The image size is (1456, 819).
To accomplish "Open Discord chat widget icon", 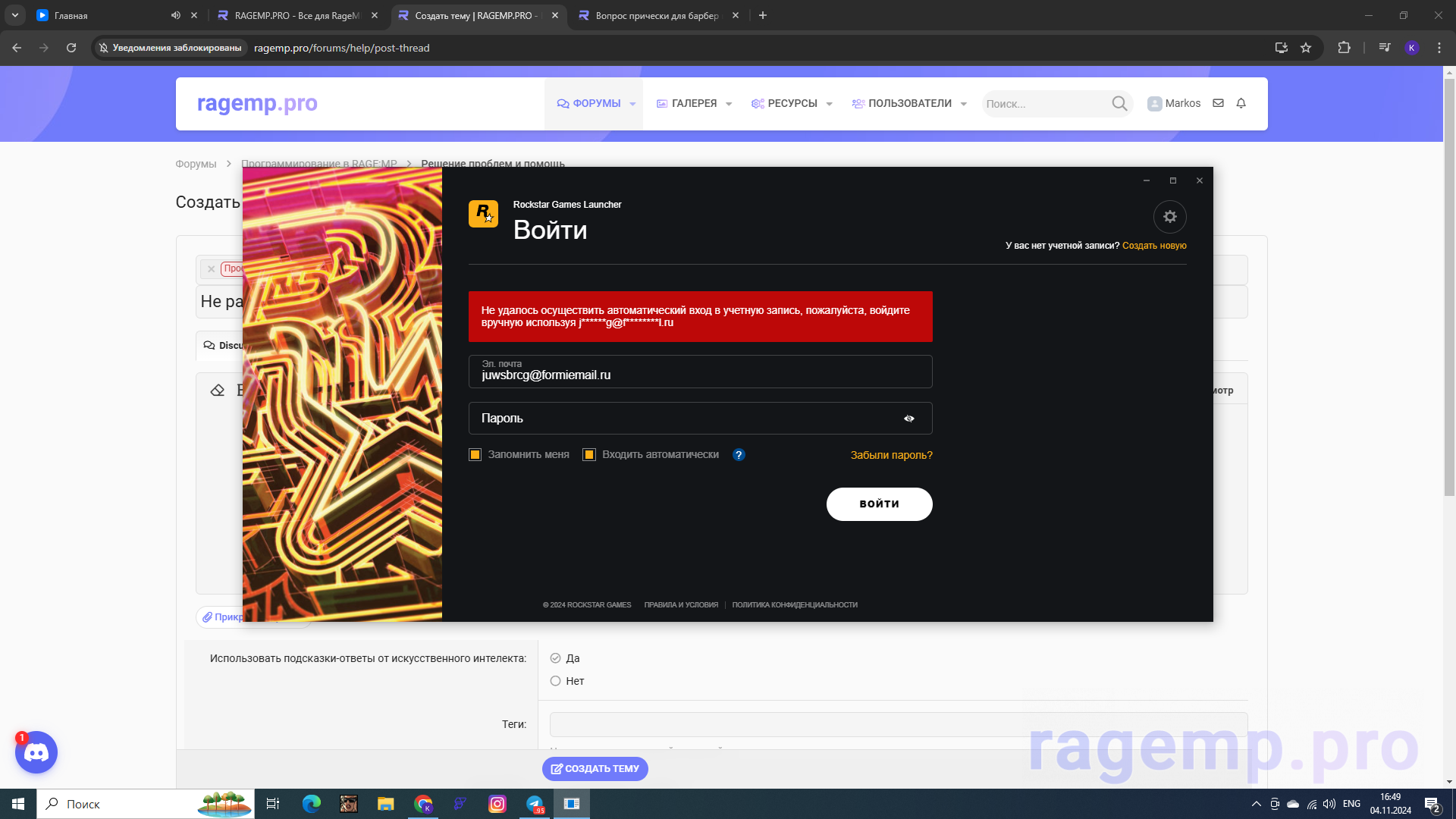I will tap(36, 752).
